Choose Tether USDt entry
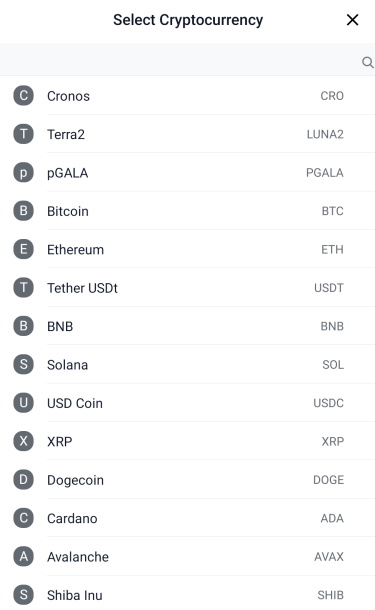This screenshot has height=610, width=375. [188, 288]
